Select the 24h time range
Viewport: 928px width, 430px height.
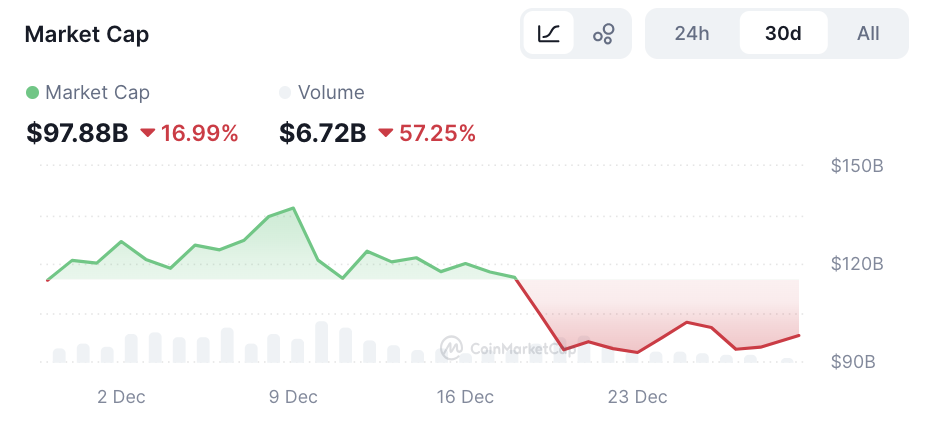point(692,33)
